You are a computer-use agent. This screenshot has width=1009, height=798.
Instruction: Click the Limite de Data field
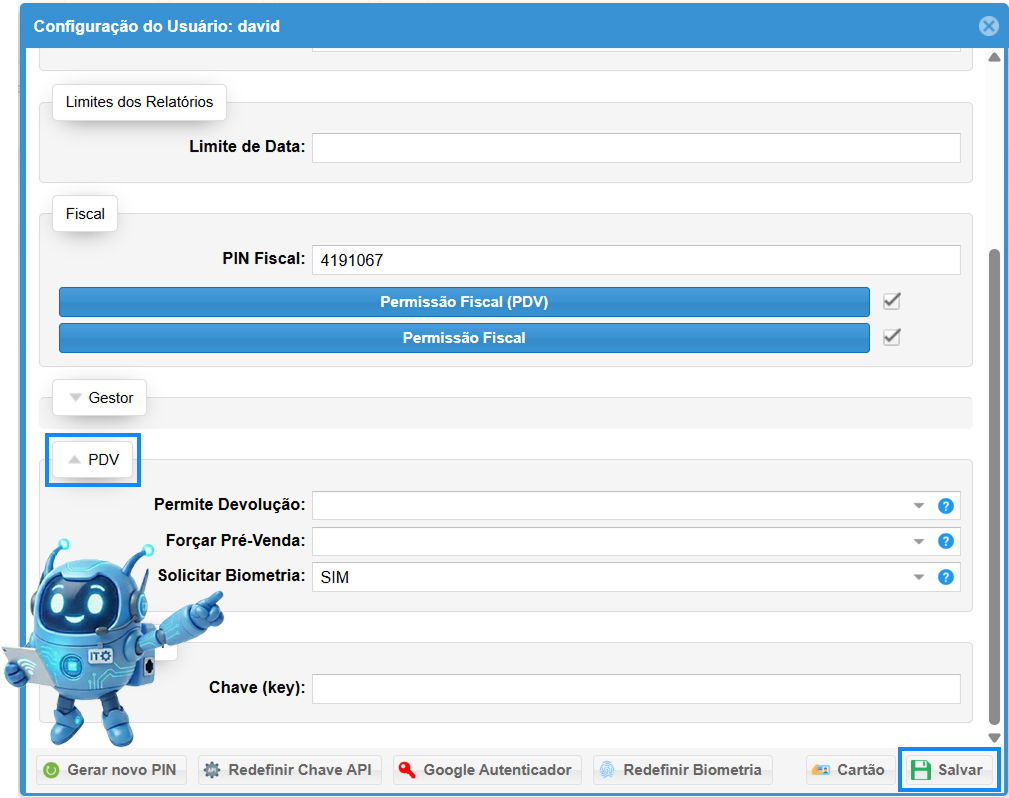point(635,148)
